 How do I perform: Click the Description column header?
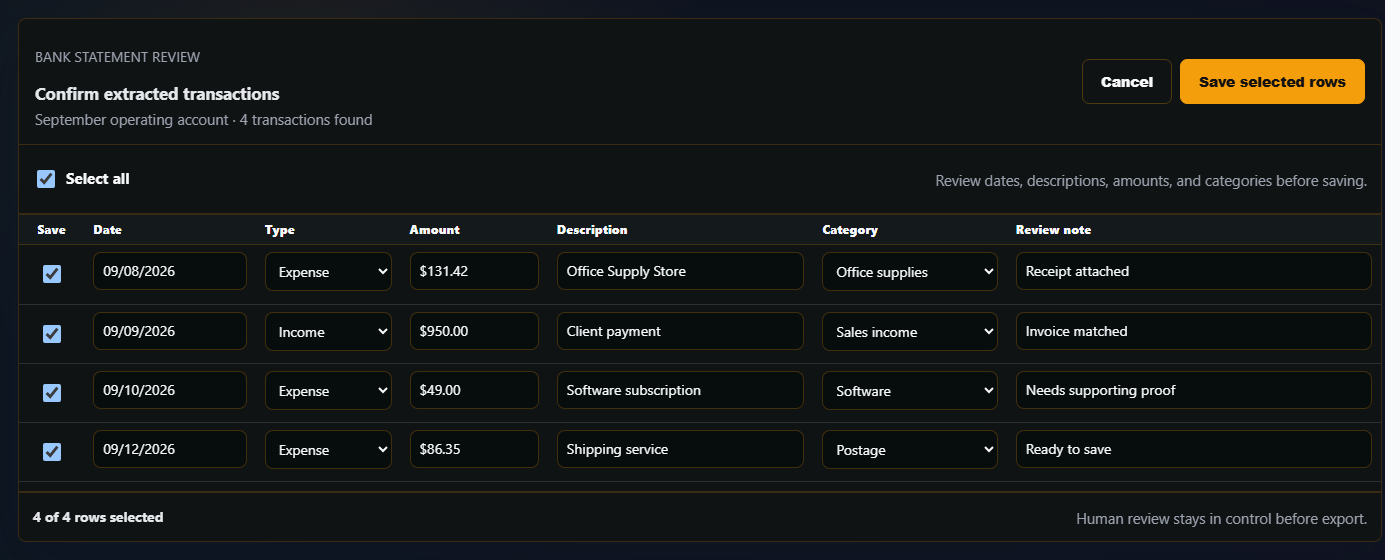pos(592,230)
